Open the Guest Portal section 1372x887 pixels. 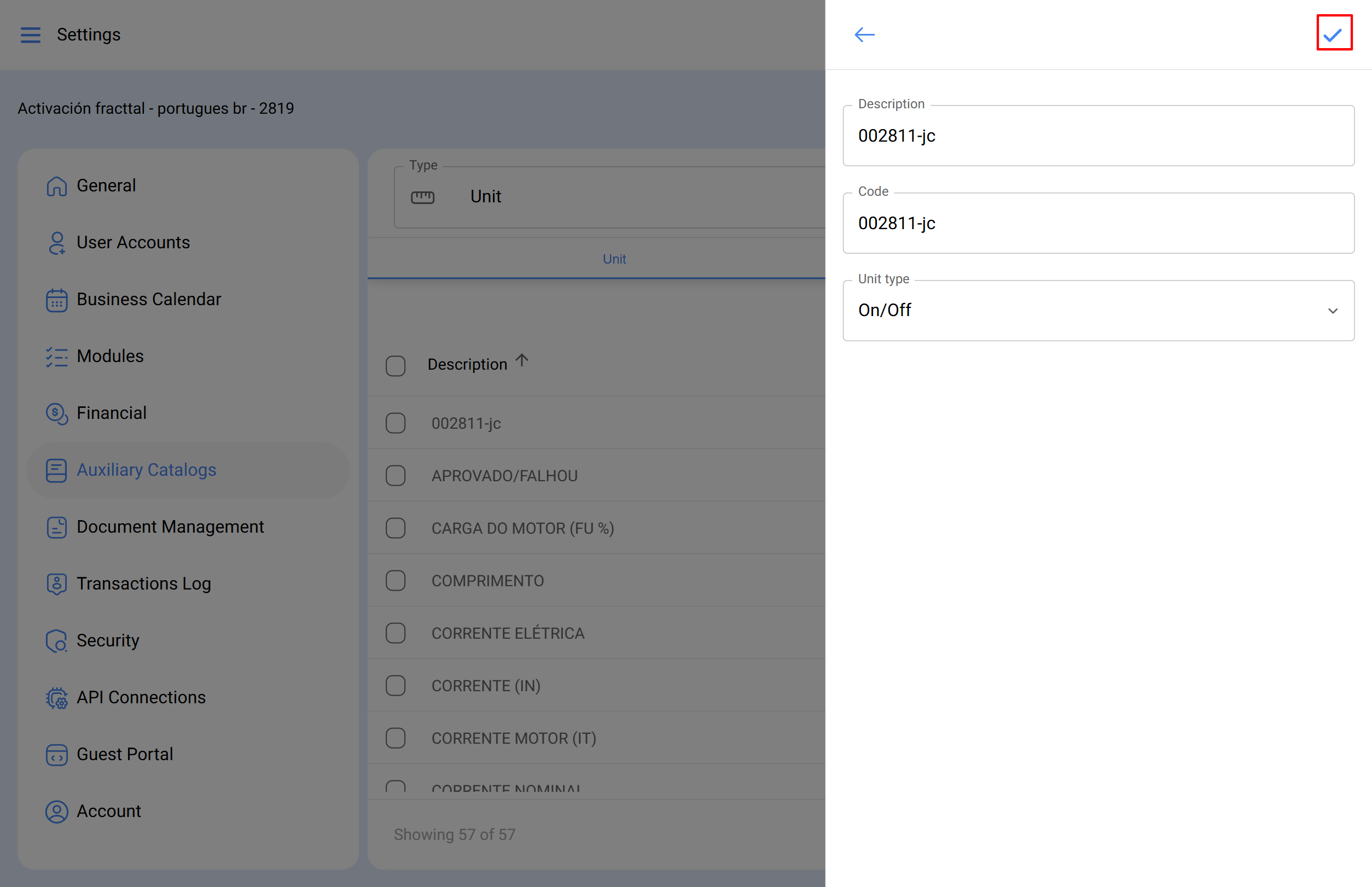point(125,755)
